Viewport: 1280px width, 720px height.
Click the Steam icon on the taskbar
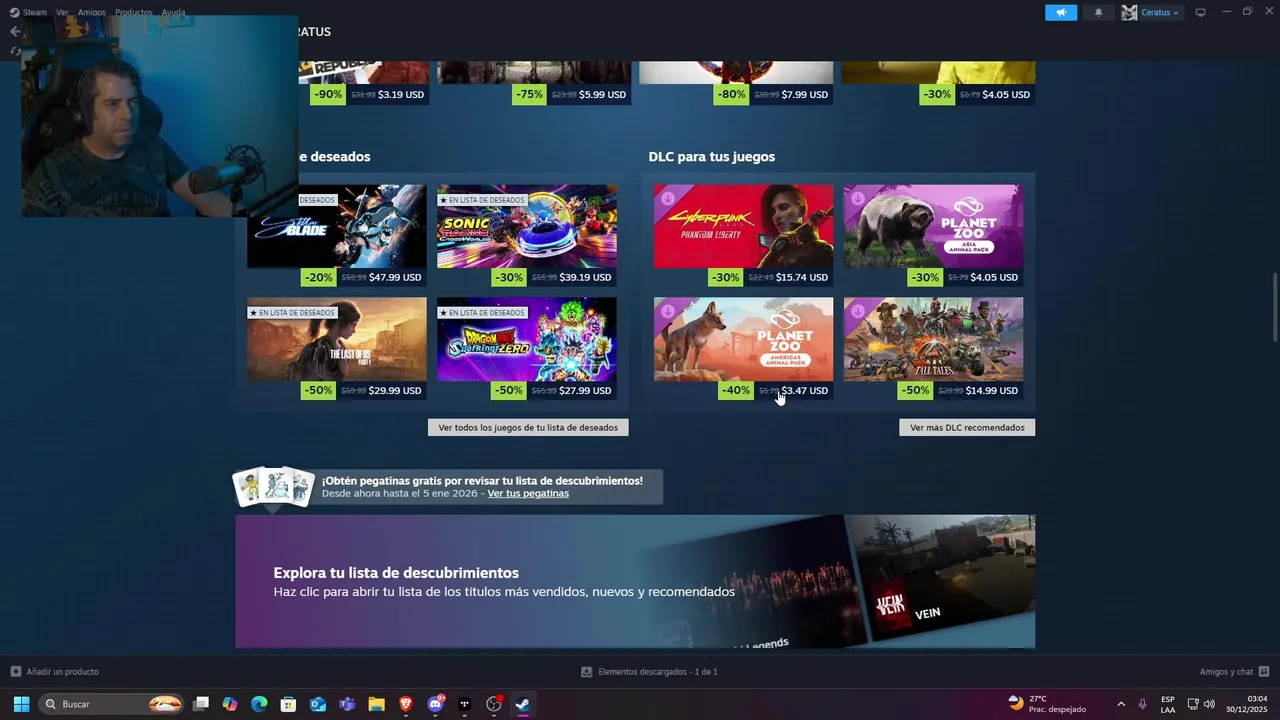(522, 704)
